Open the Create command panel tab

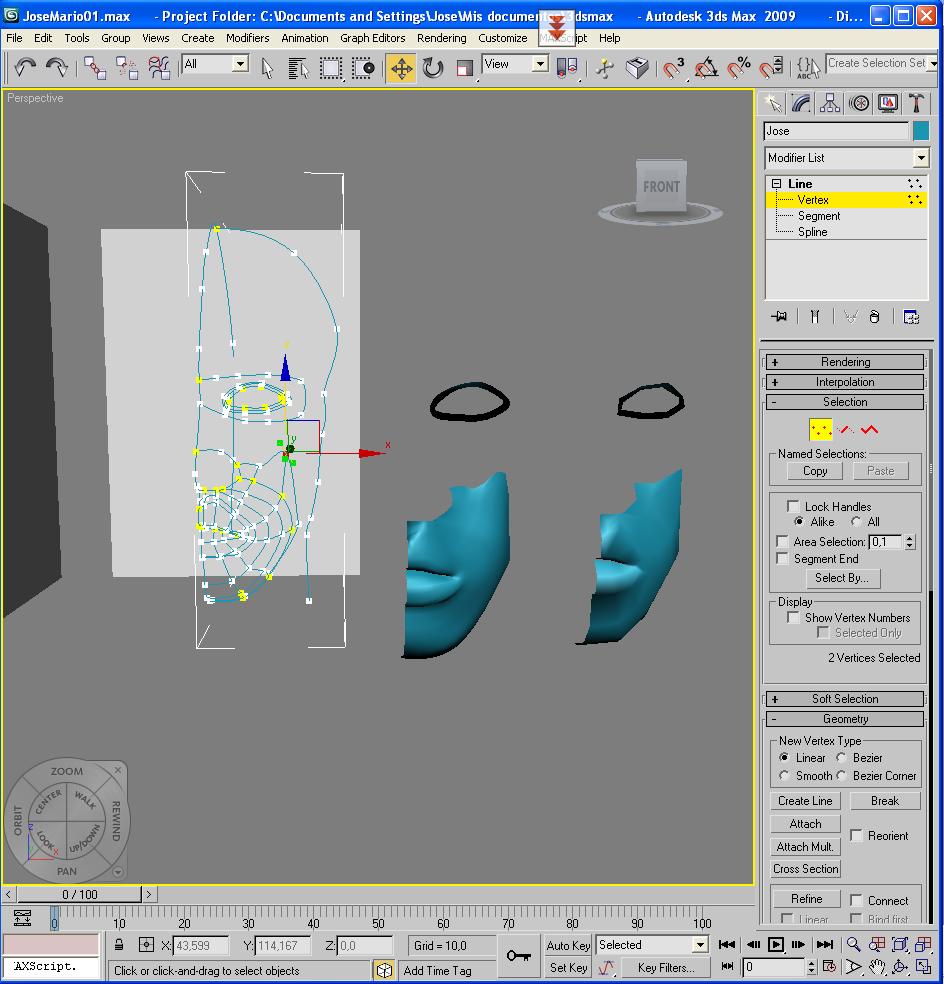(x=773, y=104)
